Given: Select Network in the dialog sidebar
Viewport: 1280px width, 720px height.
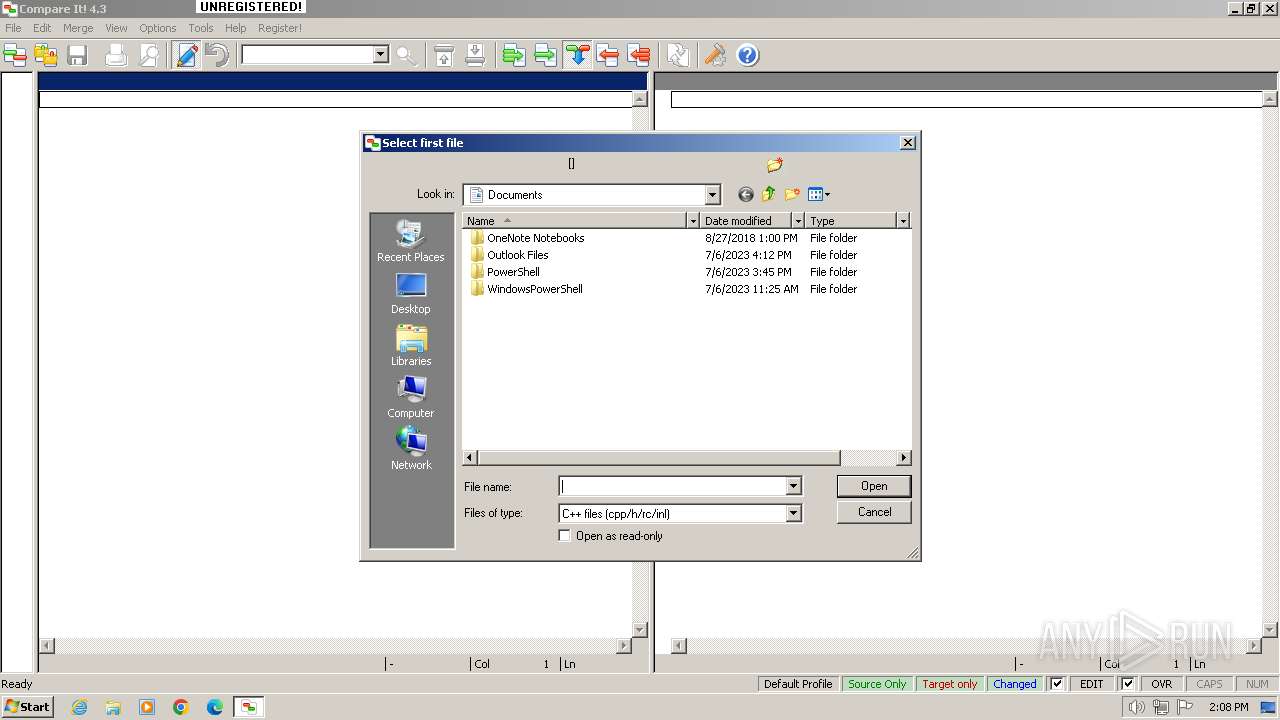Looking at the screenshot, I should 411,450.
